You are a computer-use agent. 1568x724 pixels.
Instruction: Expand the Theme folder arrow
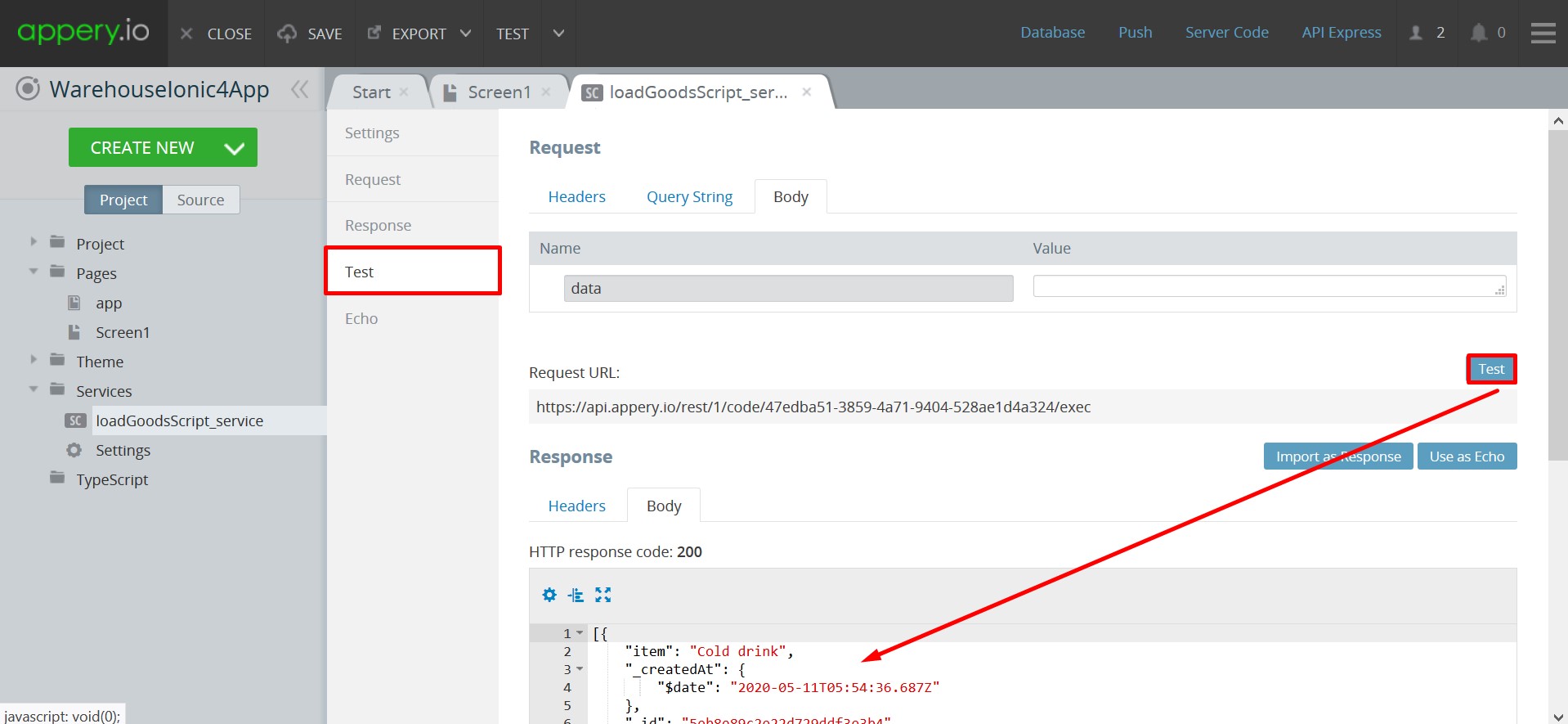pyautogui.click(x=34, y=360)
